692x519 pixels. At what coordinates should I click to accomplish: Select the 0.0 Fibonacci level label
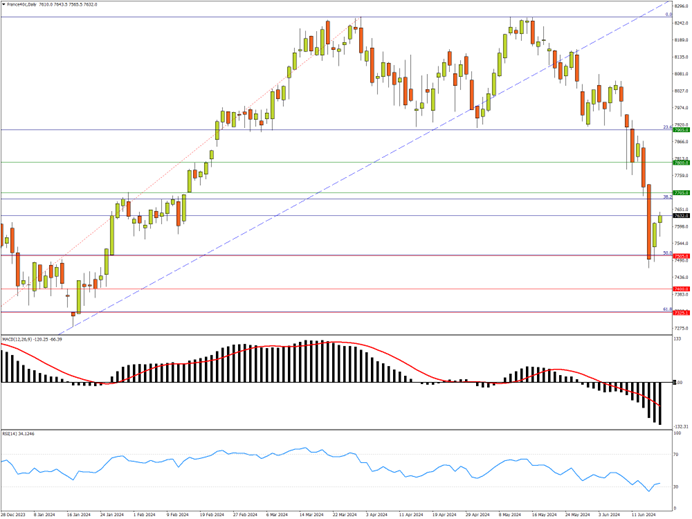[x=666, y=15]
